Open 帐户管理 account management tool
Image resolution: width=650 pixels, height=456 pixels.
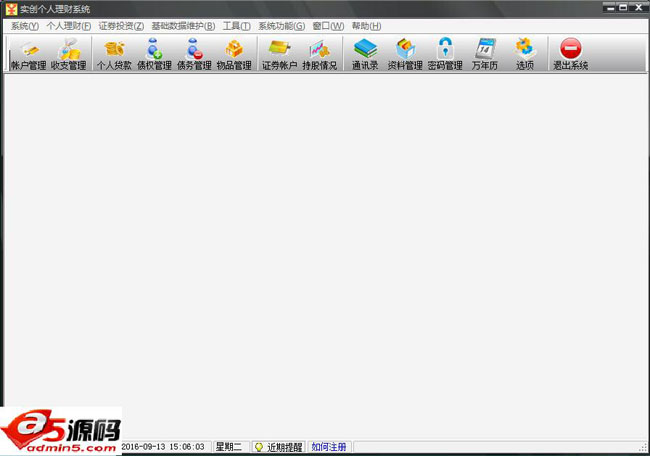(x=28, y=54)
